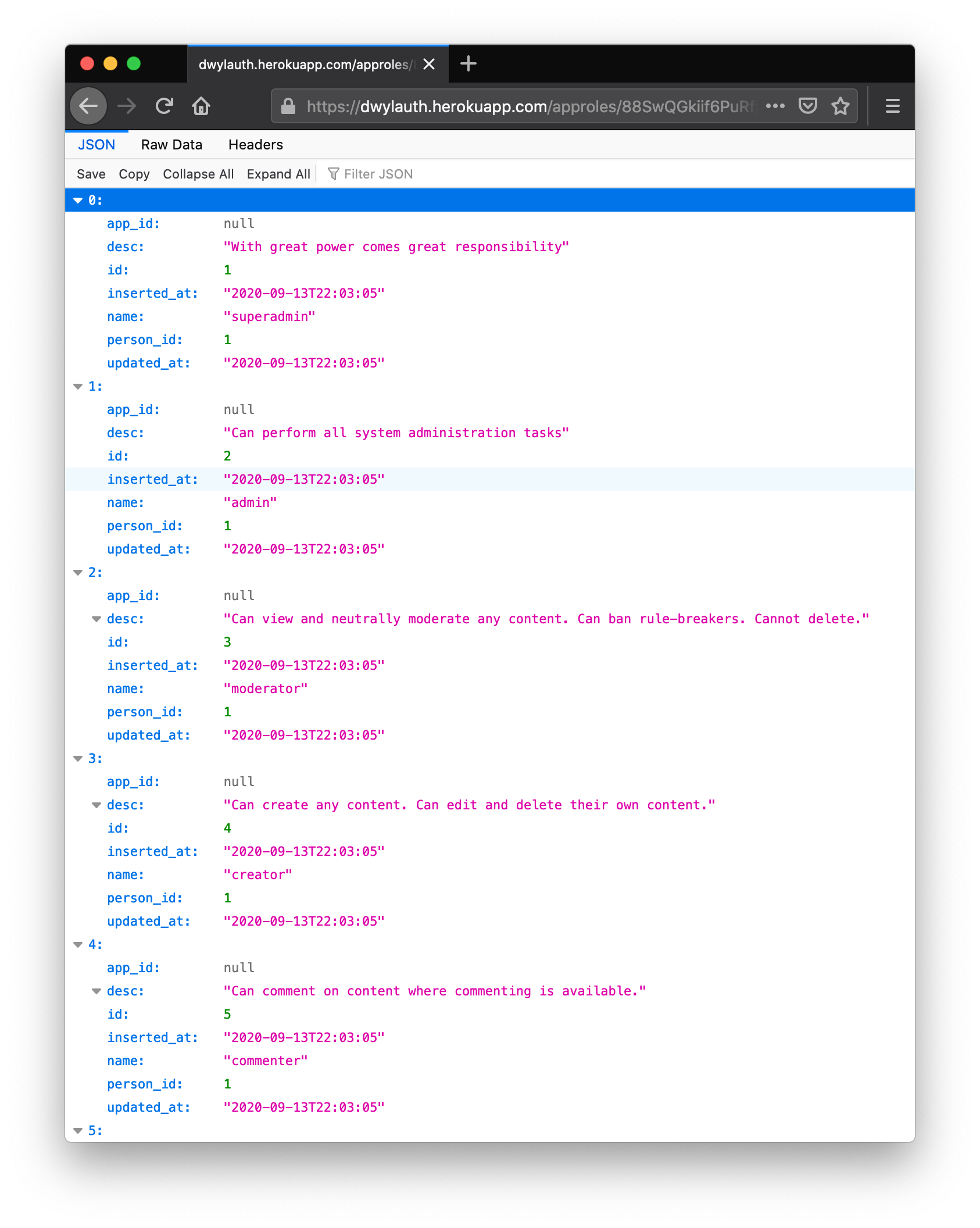Viewport: 980px width, 1228px height.
Task: Click the tracking protection shield icon
Action: coord(807,106)
